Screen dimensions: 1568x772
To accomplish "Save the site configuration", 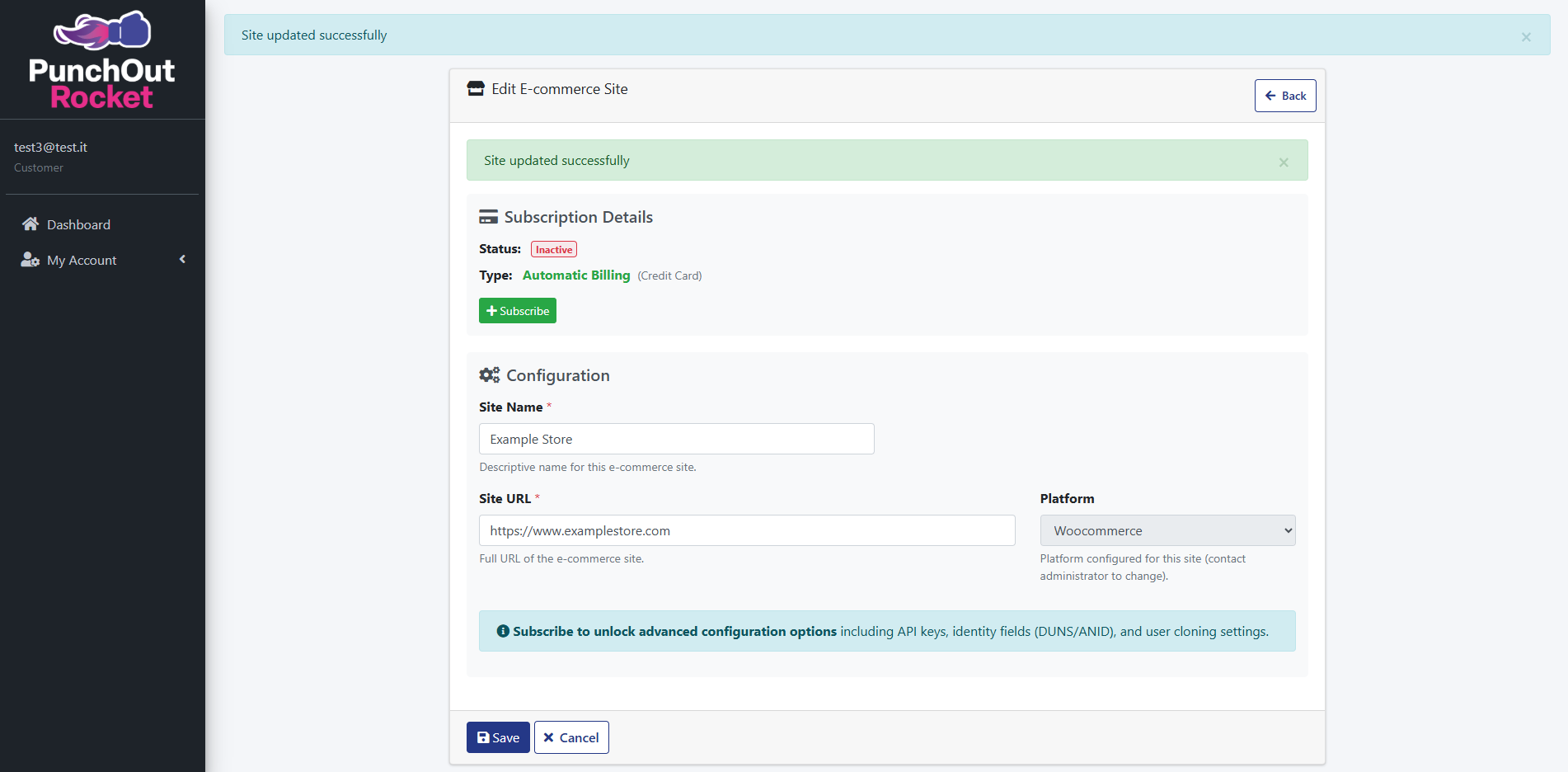I will tap(498, 737).
